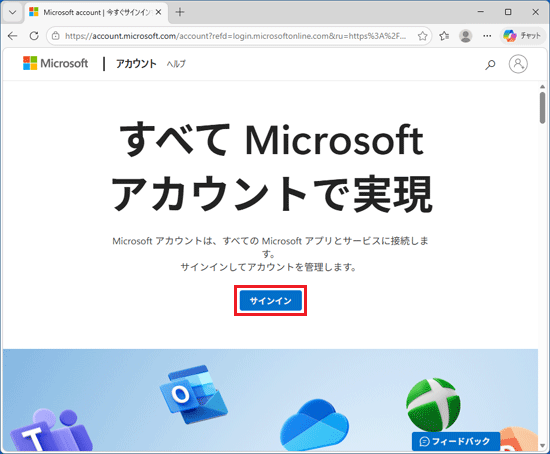Click the Teams app icon
550x454 pixels.
(x=51, y=431)
